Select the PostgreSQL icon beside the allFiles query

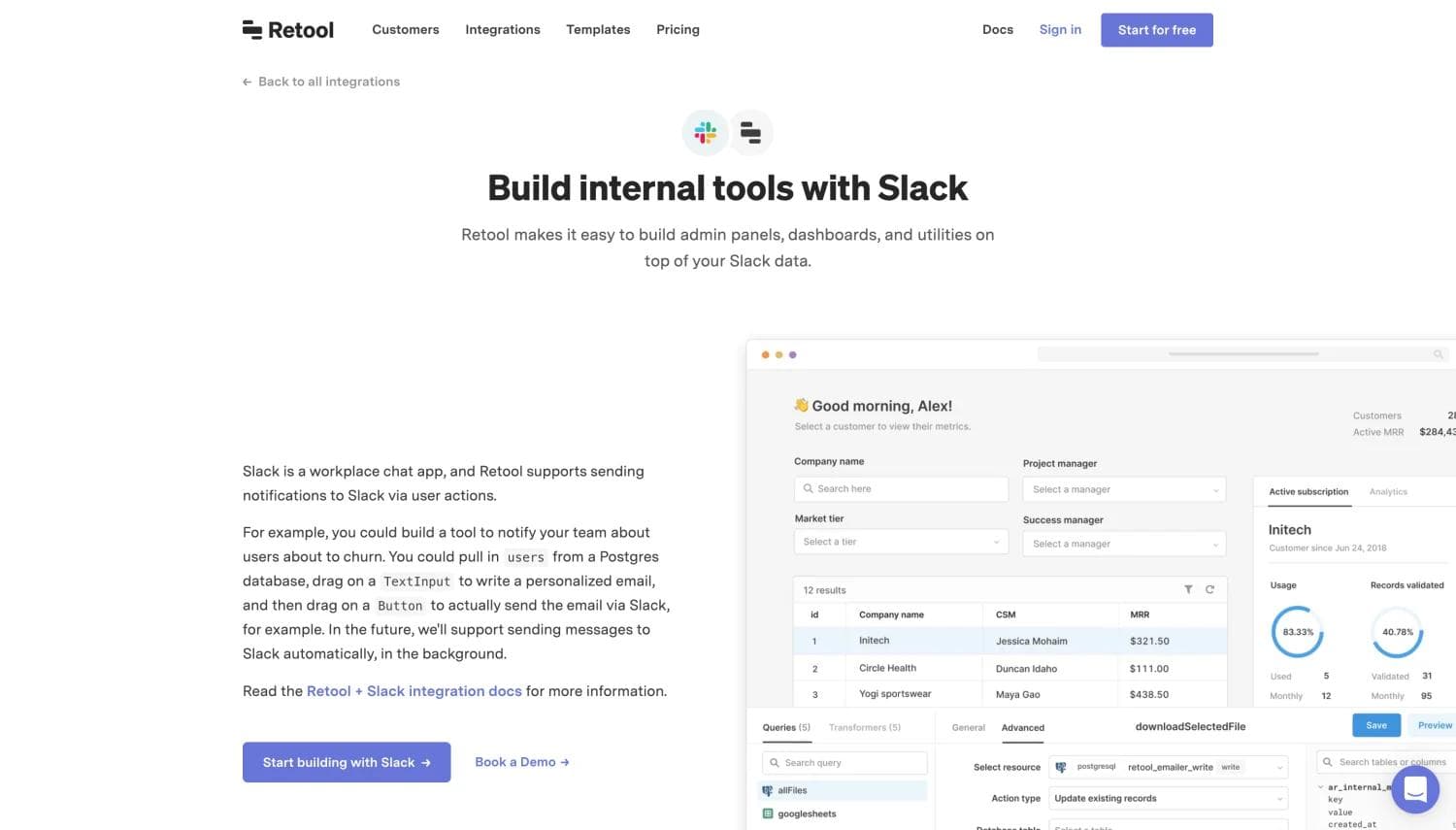pyautogui.click(x=767, y=789)
